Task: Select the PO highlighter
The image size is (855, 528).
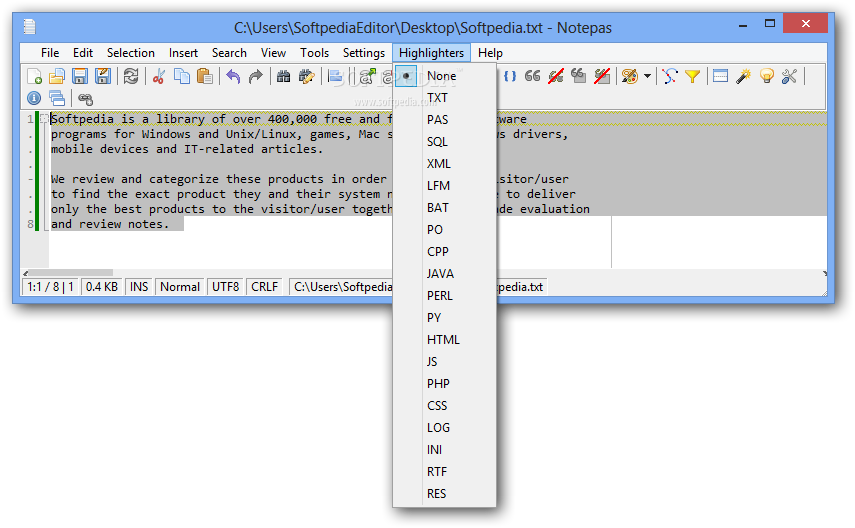Action: 444,230
